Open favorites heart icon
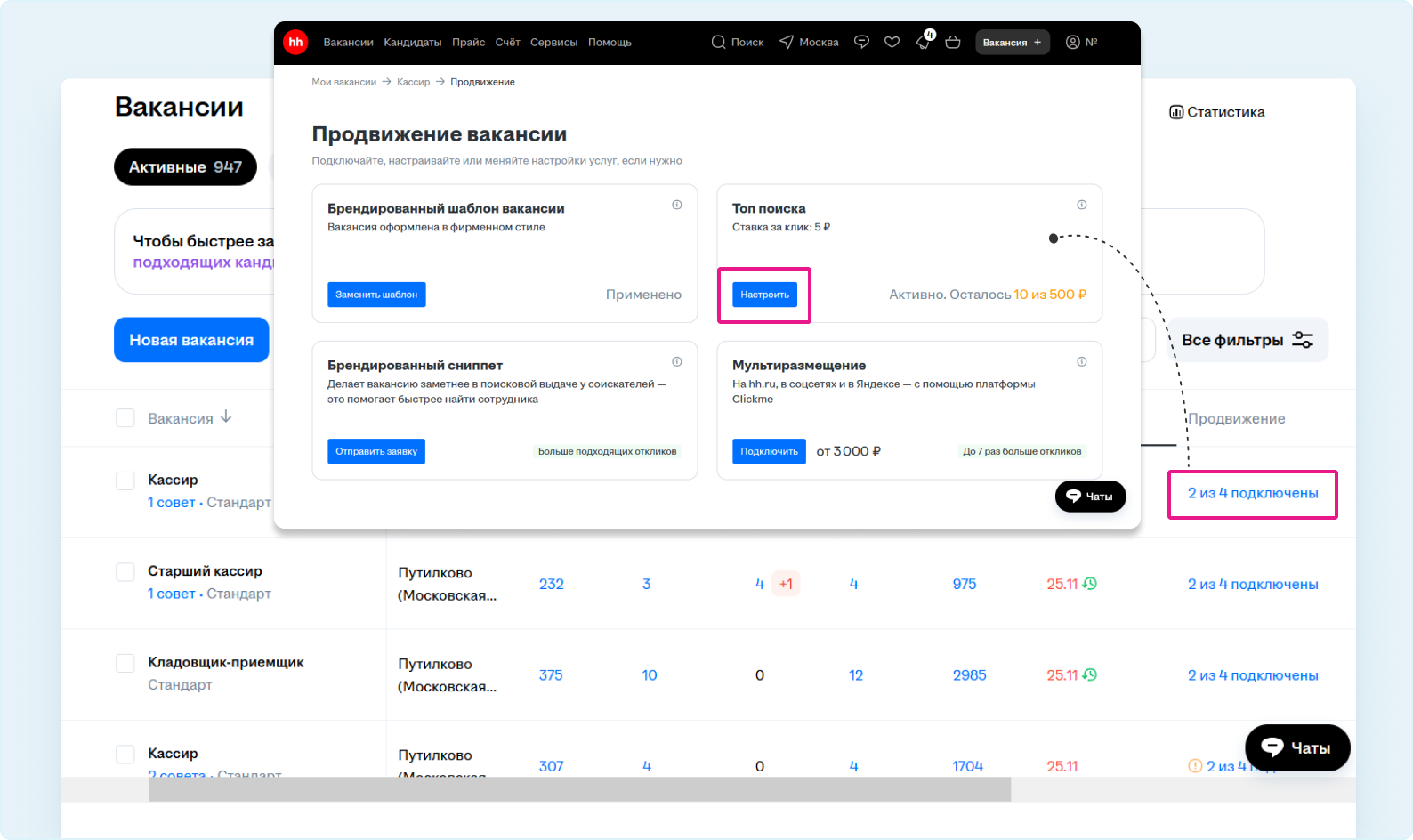 pyautogui.click(x=892, y=42)
